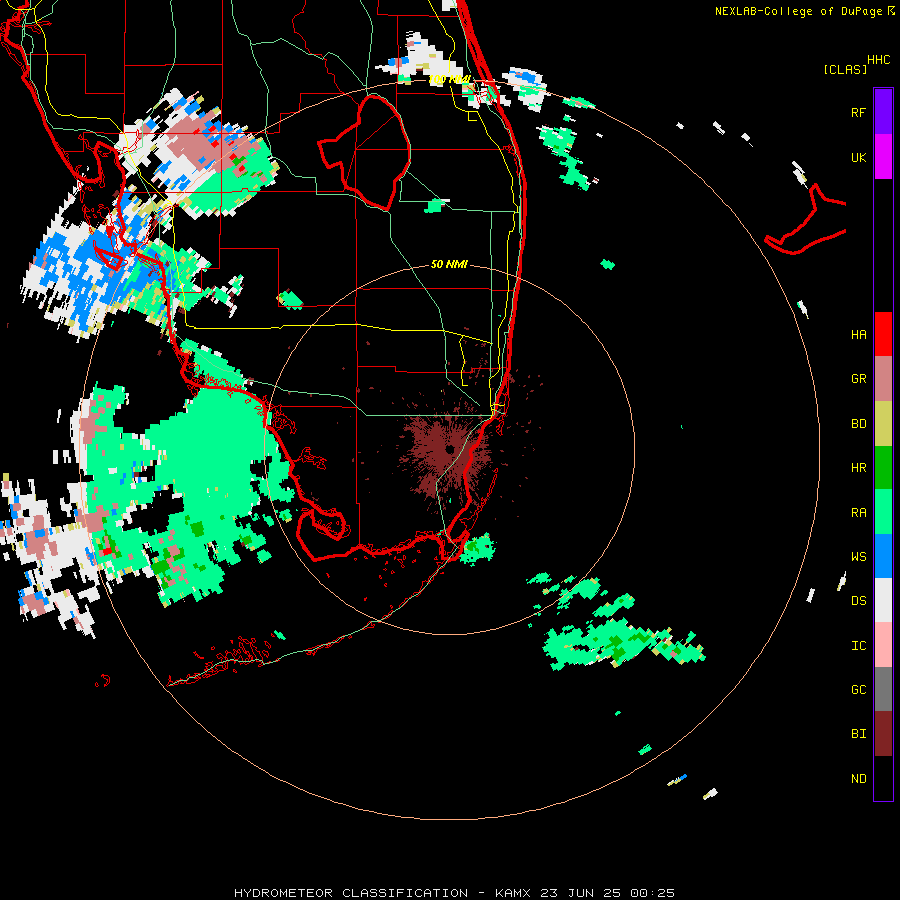Click the 50 NMI range ring label

(449, 264)
